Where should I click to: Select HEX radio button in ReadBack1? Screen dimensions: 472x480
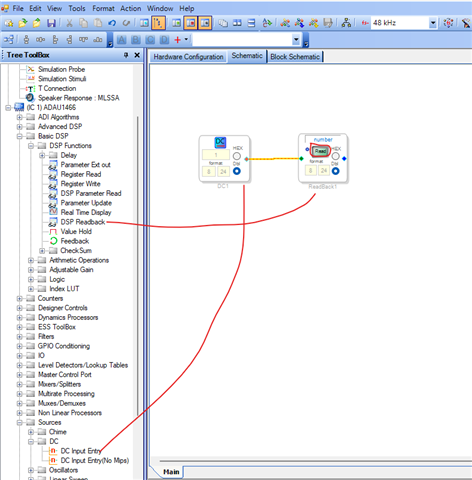tap(335, 156)
